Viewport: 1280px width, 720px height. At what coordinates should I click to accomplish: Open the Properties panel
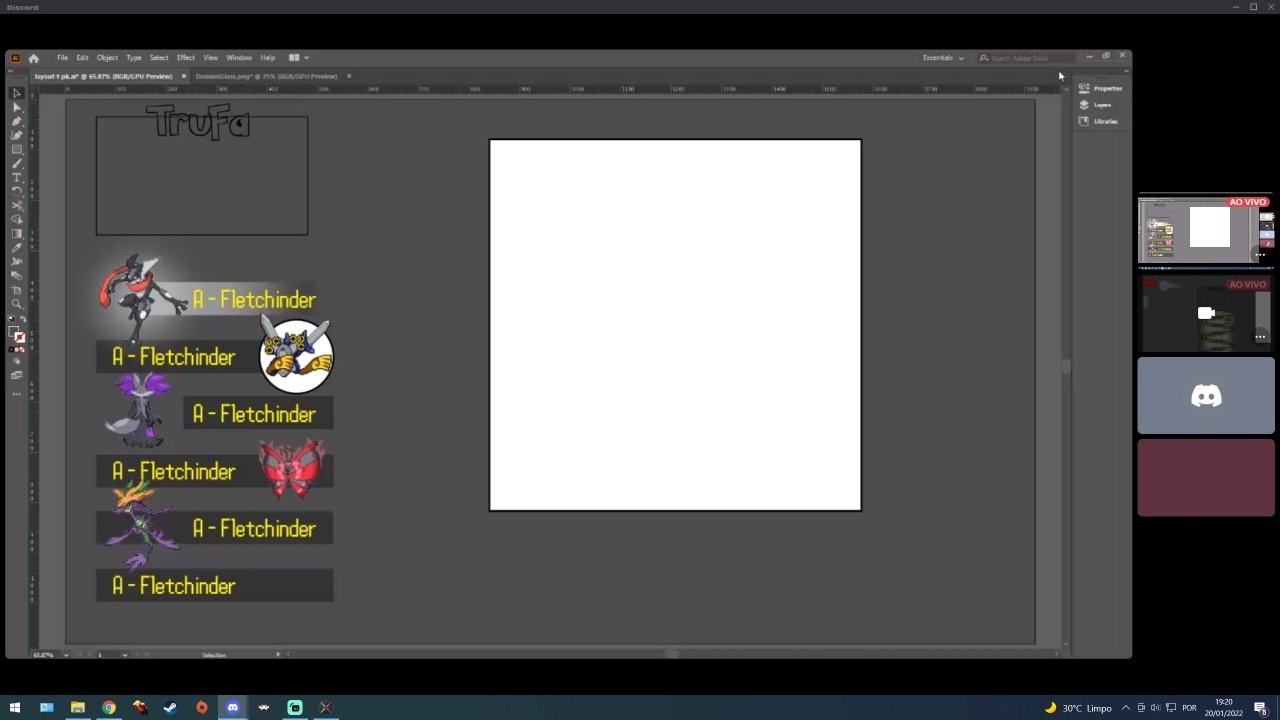pos(1084,88)
